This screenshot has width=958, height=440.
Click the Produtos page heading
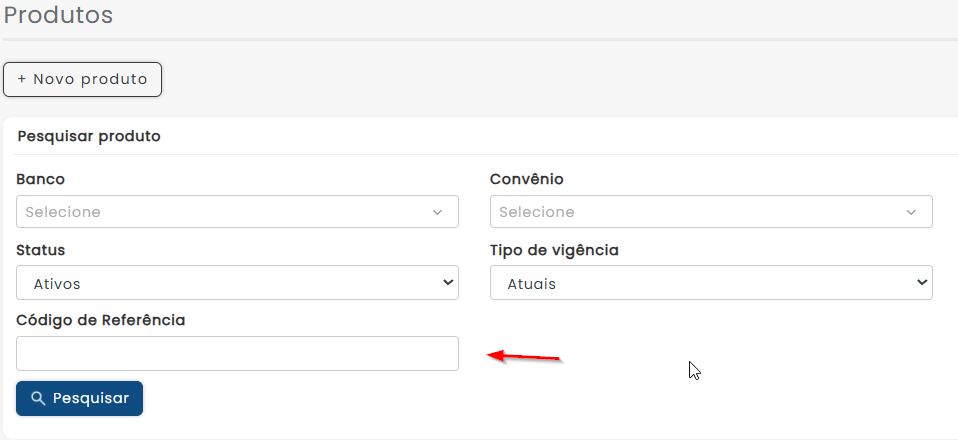click(x=58, y=15)
